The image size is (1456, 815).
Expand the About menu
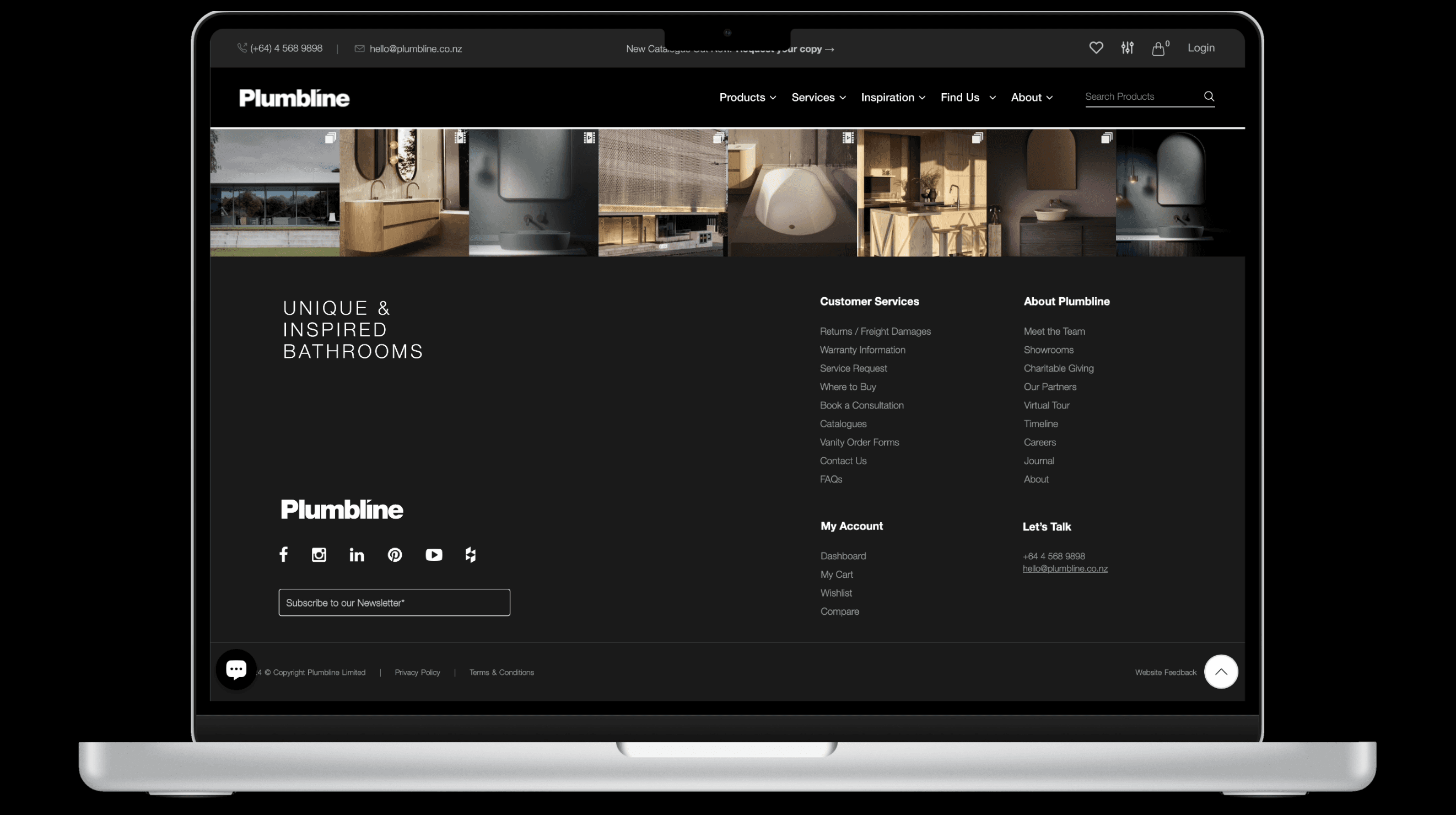point(1032,97)
